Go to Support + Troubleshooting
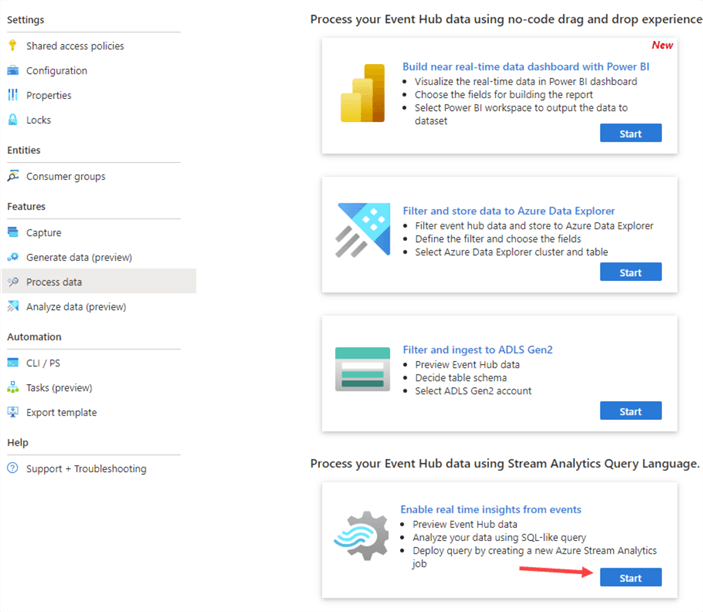 coord(86,468)
